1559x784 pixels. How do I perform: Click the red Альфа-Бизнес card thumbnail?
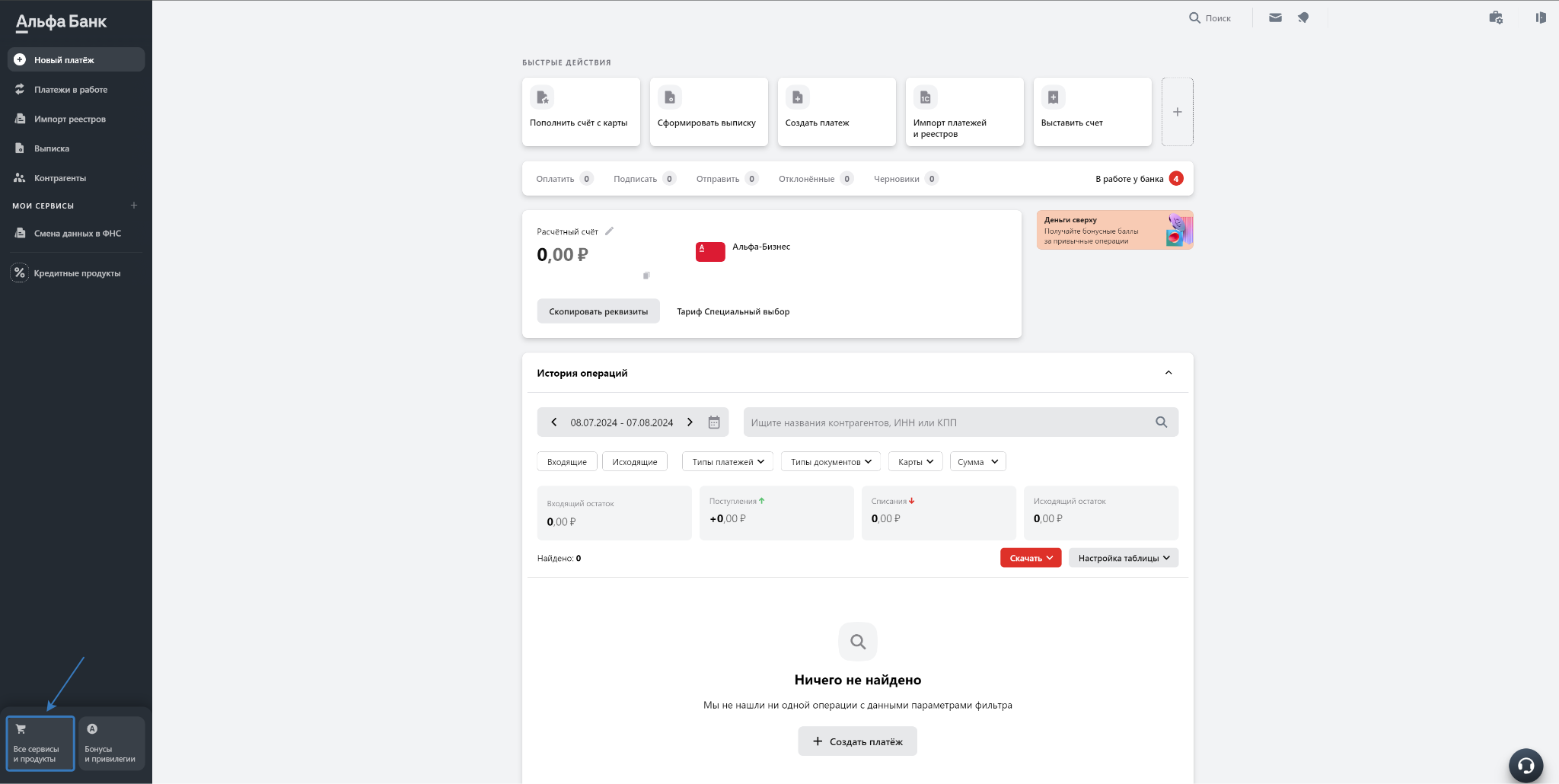pos(710,252)
